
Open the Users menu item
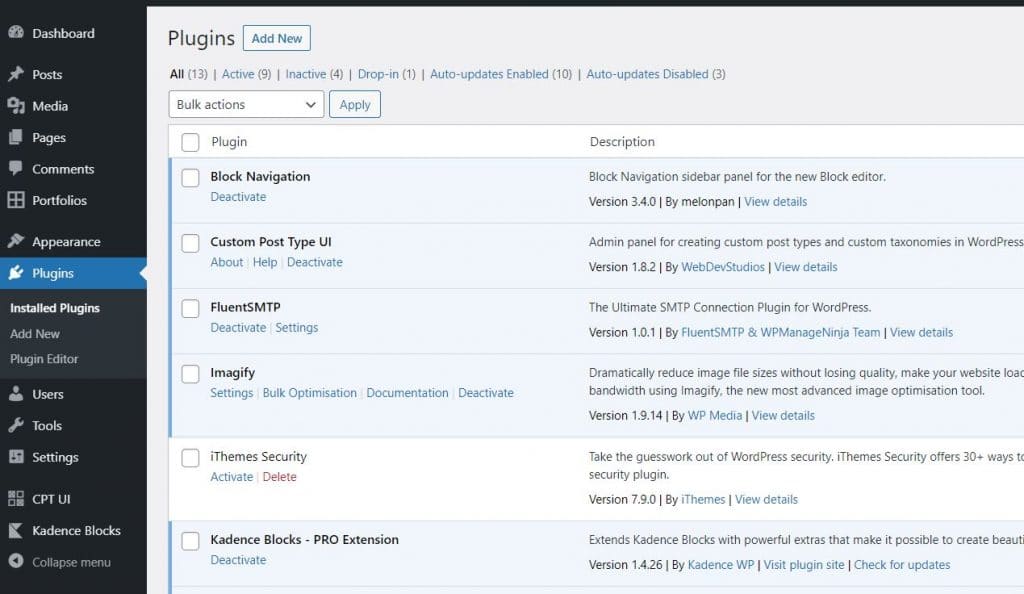coord(48,394)
